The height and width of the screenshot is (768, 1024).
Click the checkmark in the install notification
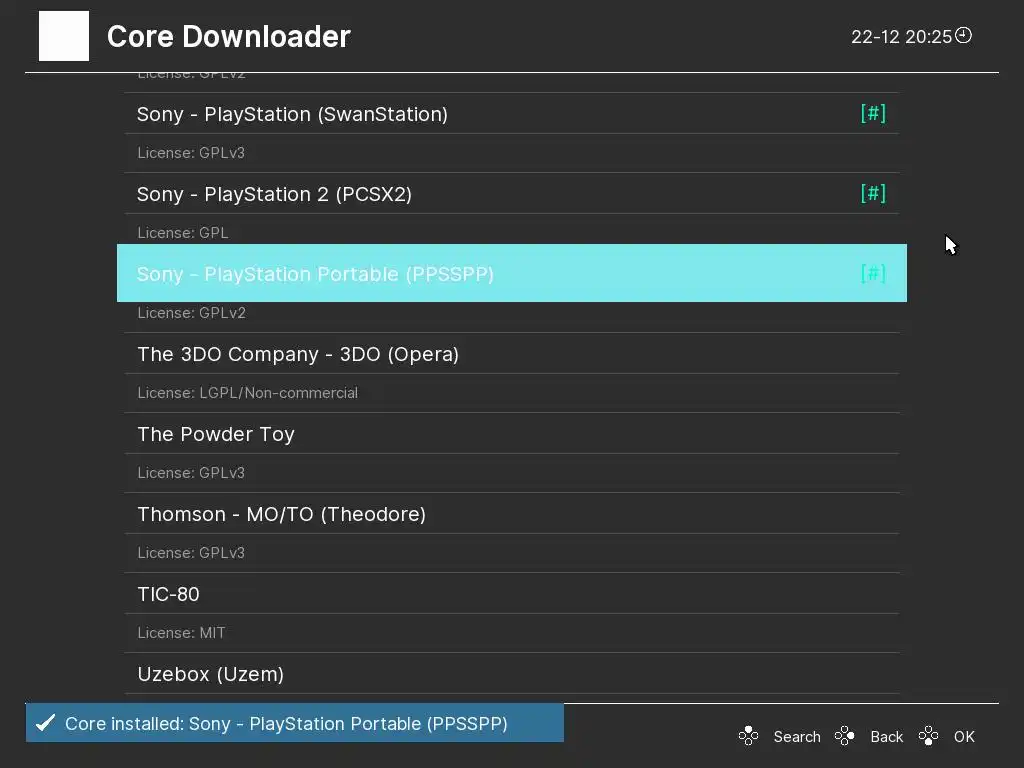pyautogui.click(x=45, y=723)
